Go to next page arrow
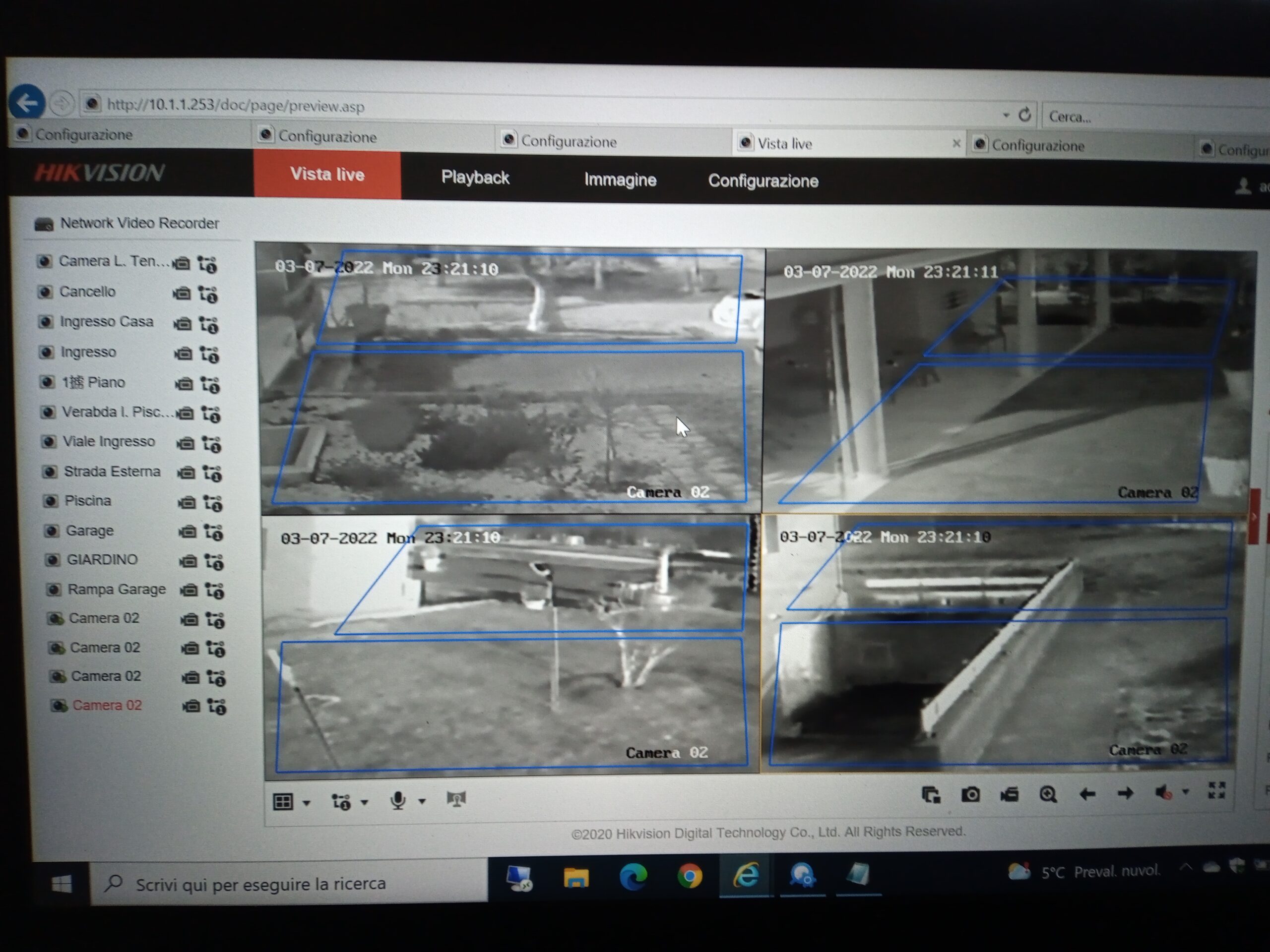The image size is (1270, 952). tap(1125, 794)
